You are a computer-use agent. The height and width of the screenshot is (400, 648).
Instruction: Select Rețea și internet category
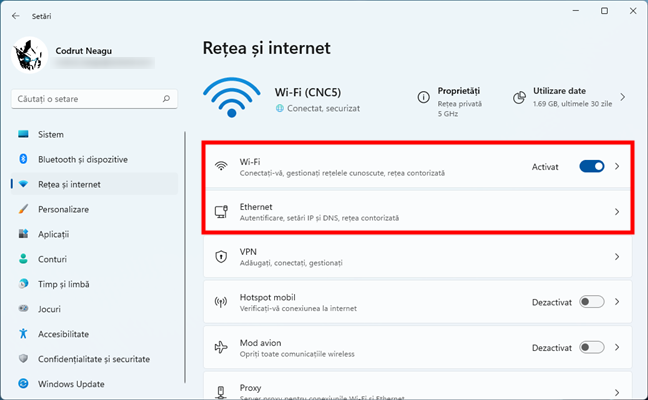pos(95,184)
